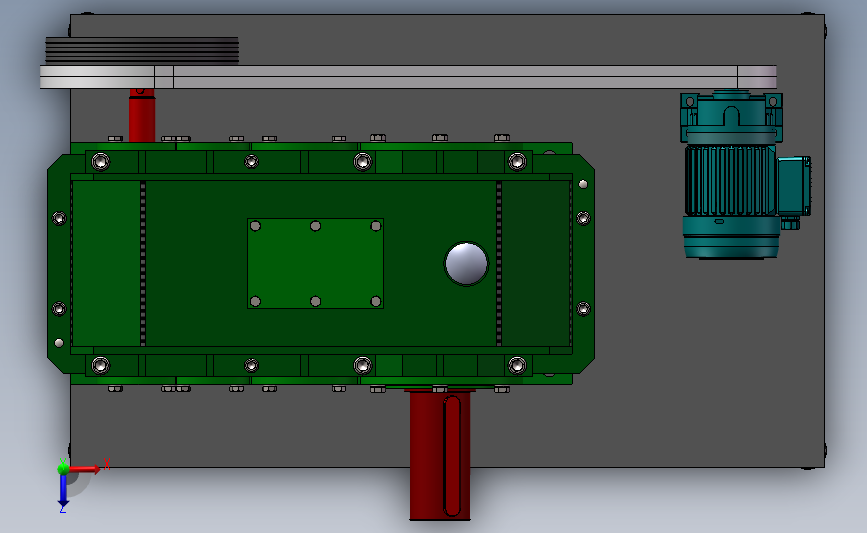Screen dimensions: 867x533
Task: Select the green gearbox top cover
Action: [321, 263]
